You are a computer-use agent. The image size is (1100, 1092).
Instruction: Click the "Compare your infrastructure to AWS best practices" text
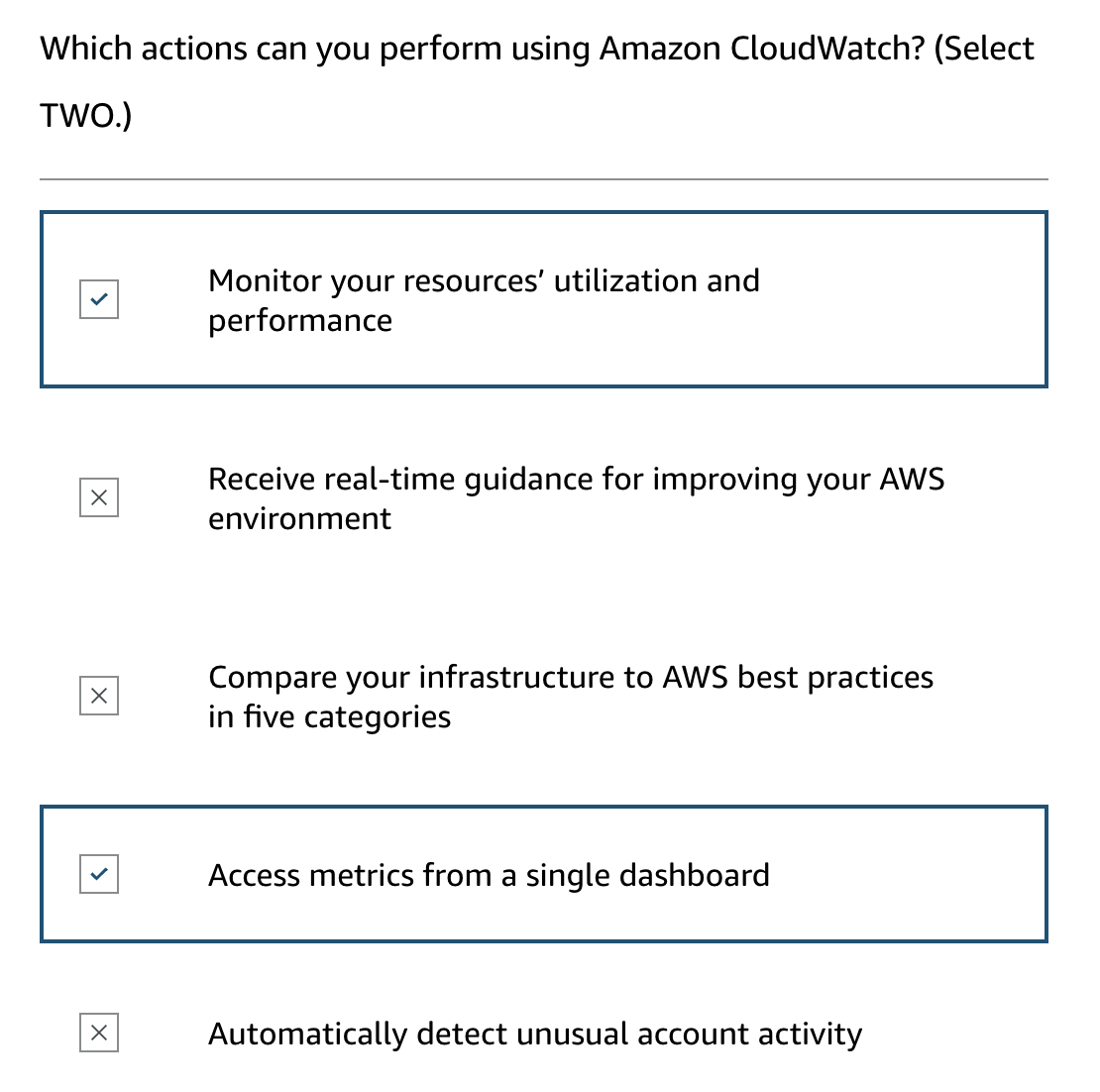pyautogui.click(x=570, y=677)
